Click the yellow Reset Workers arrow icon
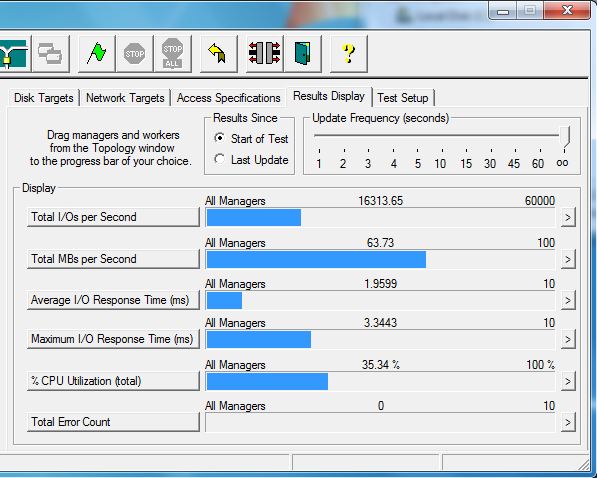This screenshot has width=597, height=478. pos(219,54)
